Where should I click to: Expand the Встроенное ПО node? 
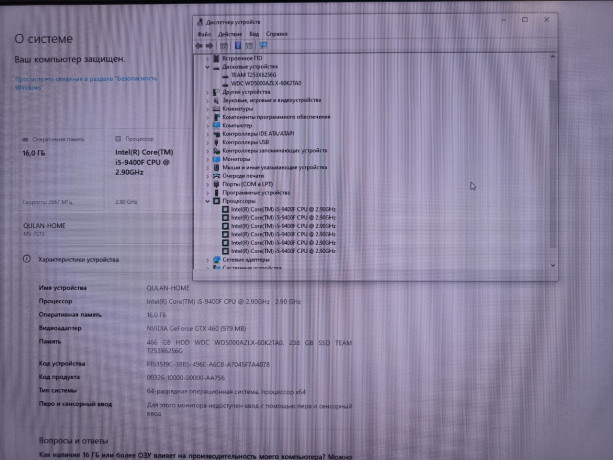click(x=208, y=58)
